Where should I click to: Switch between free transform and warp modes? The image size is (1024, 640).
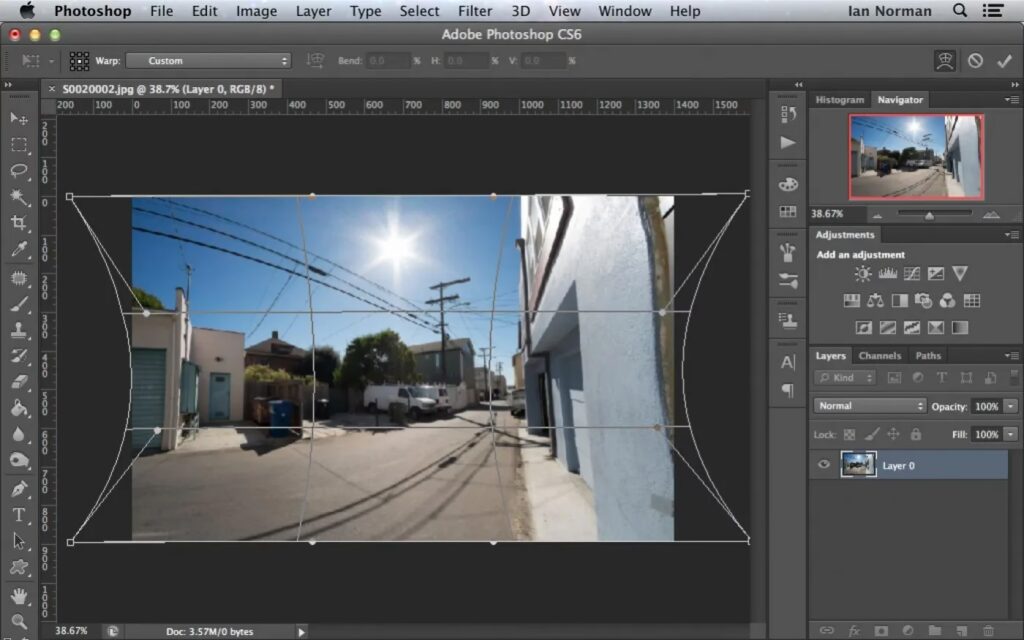click(x=944, y=61)
